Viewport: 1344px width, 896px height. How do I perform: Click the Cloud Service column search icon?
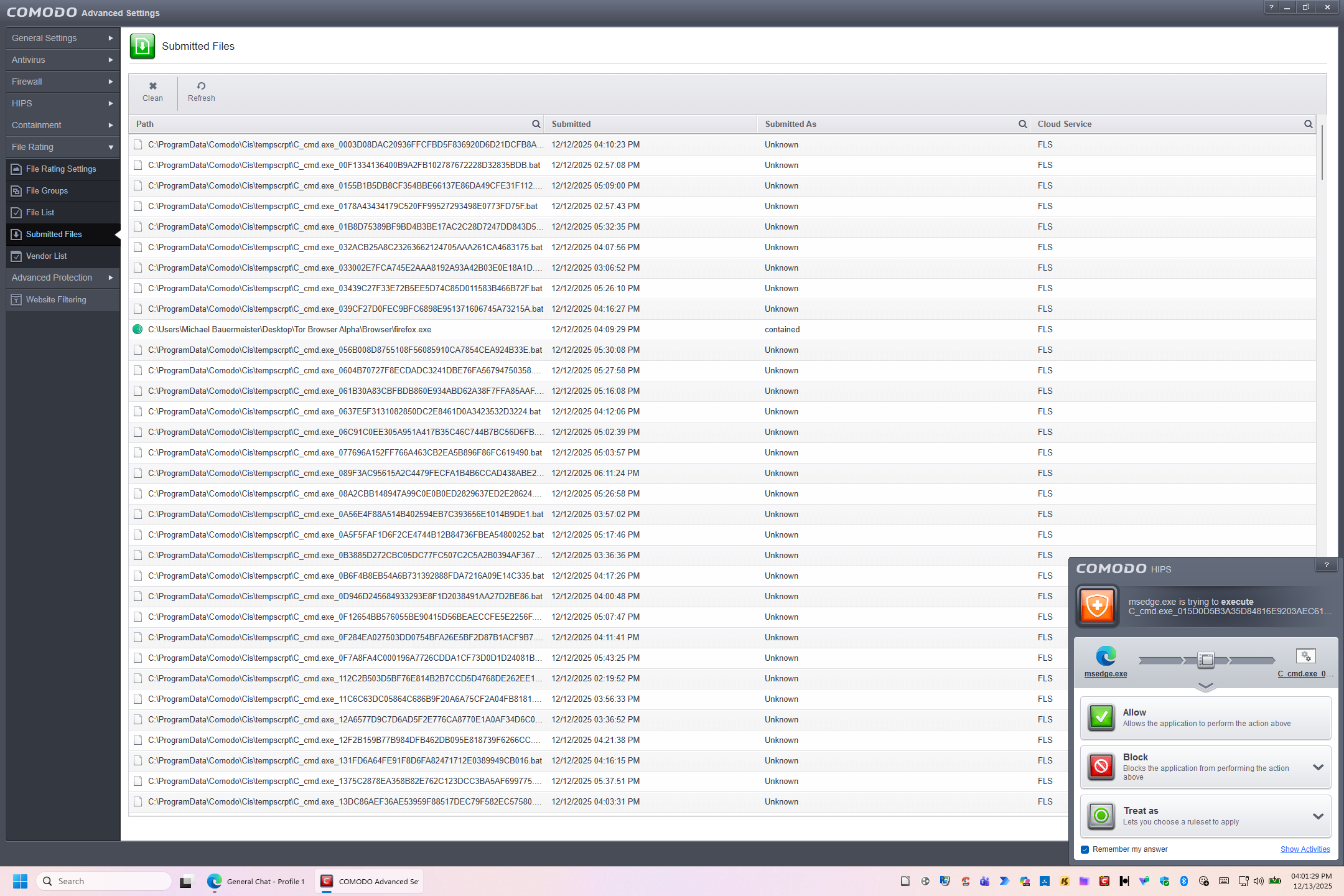click(1308, 124)
